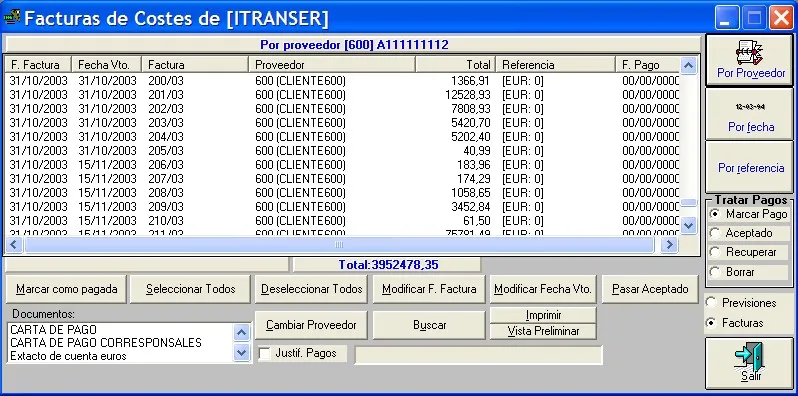Click Seleccionar Todos button
The image size is (798, 396).
tap(190, 289)
